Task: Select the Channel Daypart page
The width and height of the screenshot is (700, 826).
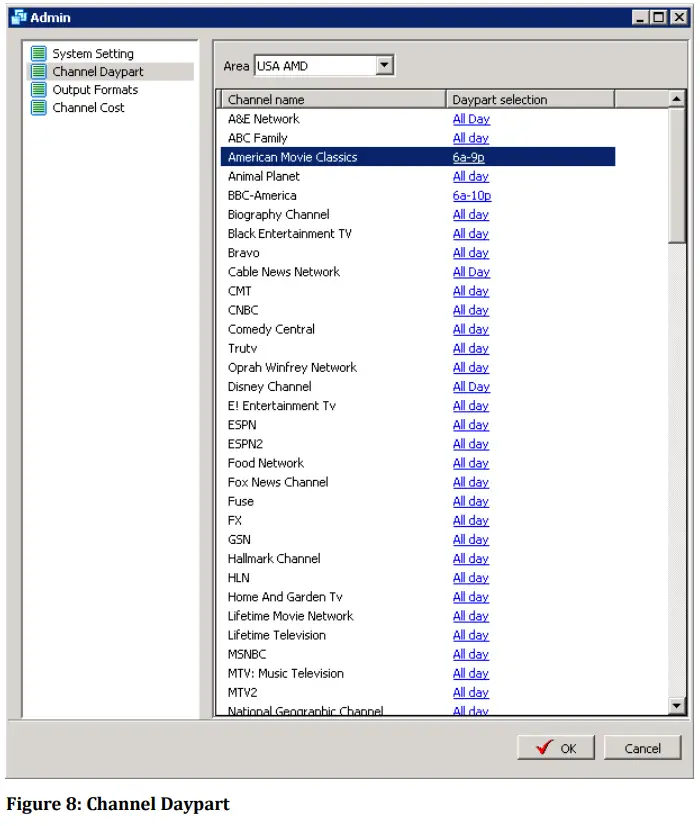Action: tap(97, 72)
